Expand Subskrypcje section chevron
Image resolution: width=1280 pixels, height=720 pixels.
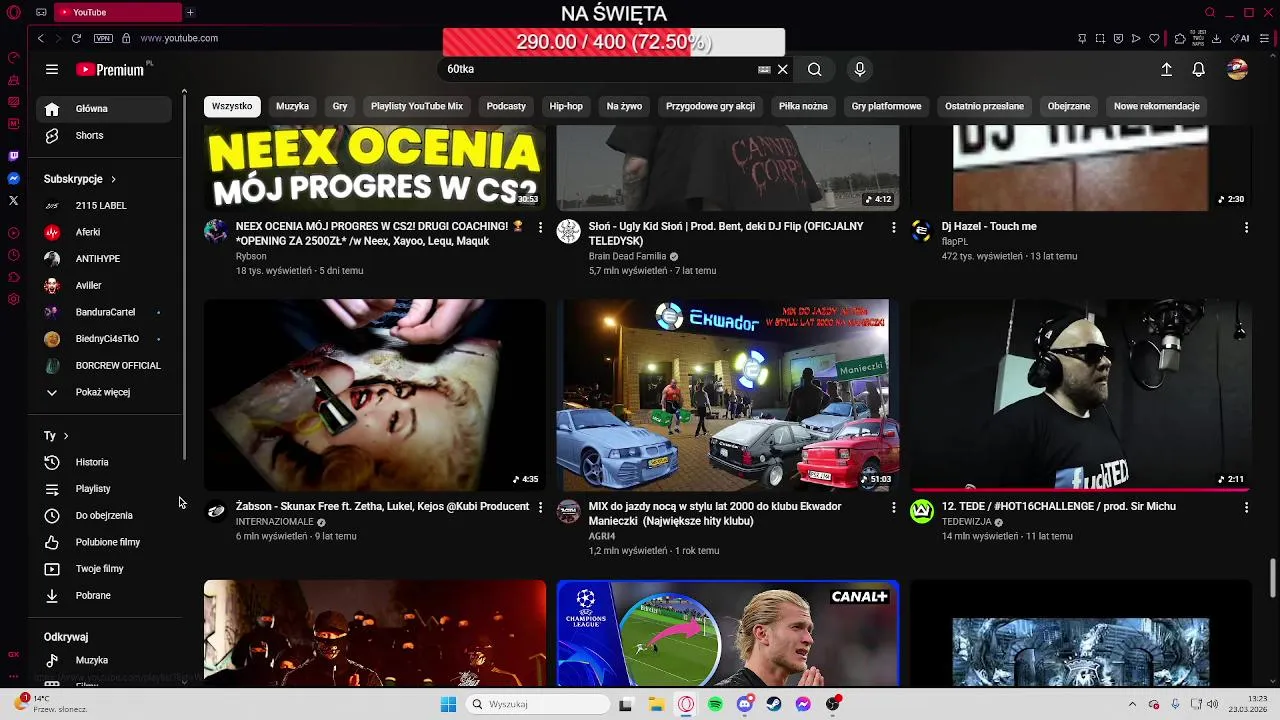[x=113, y=179]
